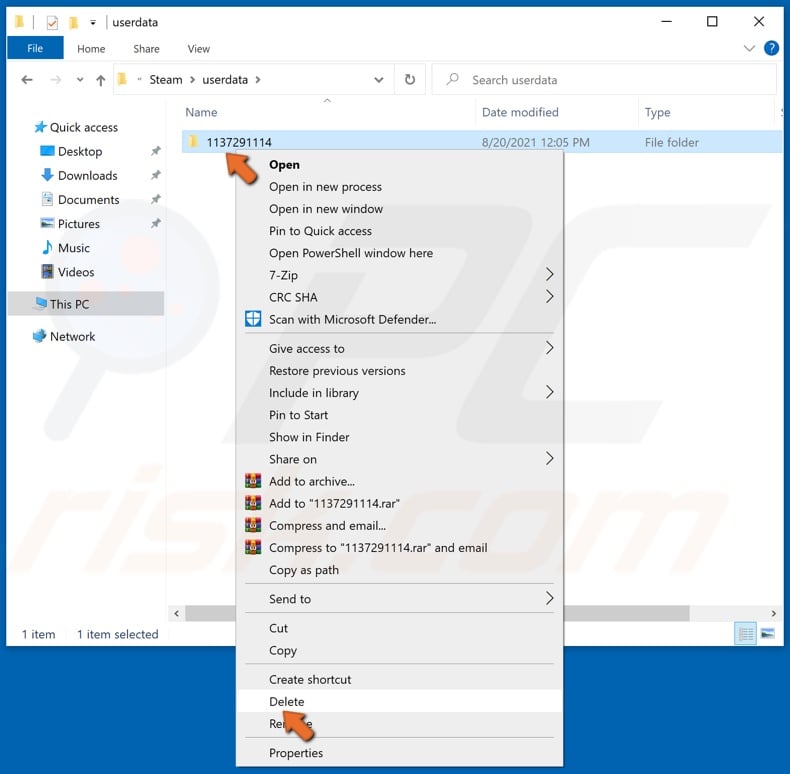Click the Forward navigation arrow
The image size is (790, 774).
(x=55, y=80)
